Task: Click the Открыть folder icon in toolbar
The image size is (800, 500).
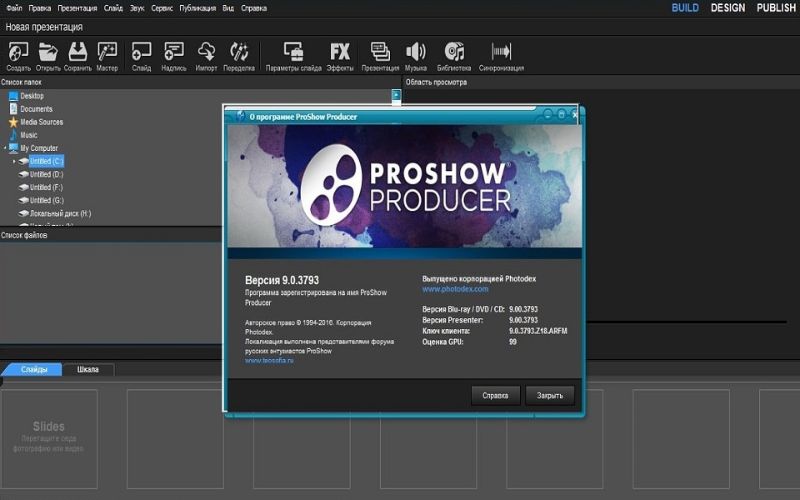Action: point(48,52)
